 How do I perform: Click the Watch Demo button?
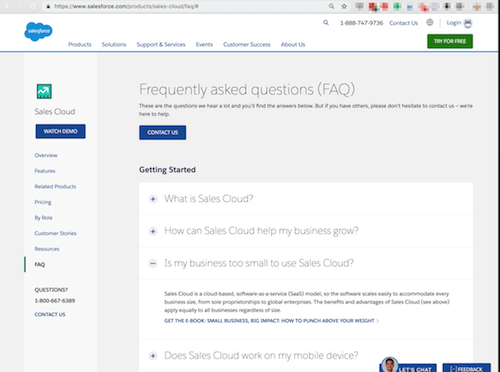pyautogui.click(x=60, y=131)
